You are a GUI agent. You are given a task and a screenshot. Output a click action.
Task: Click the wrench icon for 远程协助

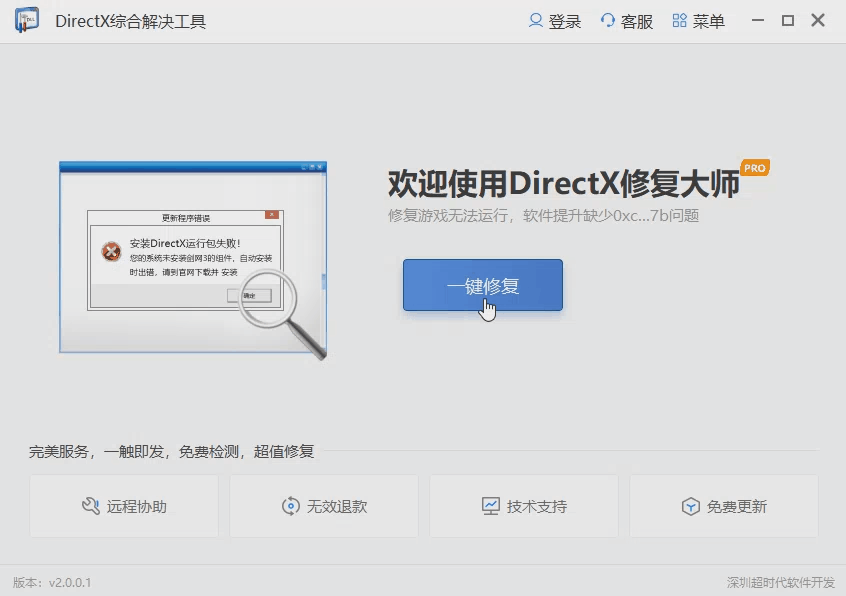(90, 506)
